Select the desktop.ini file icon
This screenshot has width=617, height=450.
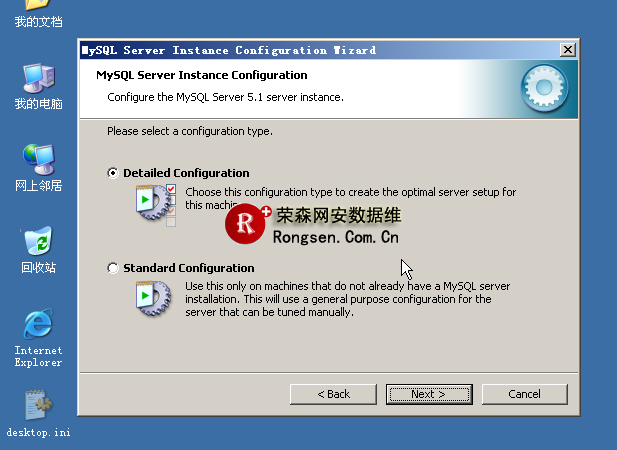click(38, 406)
